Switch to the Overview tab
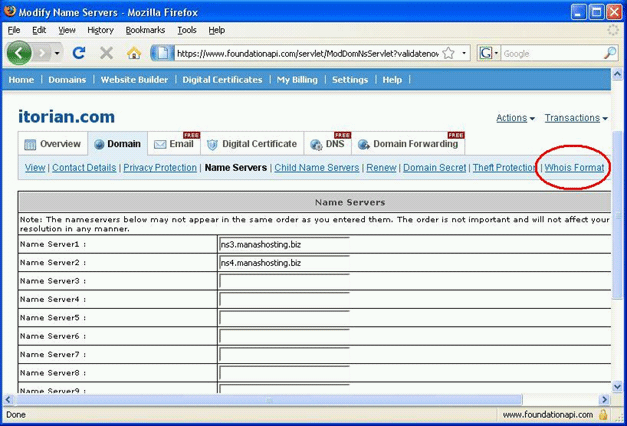 [x=53, y=144]
